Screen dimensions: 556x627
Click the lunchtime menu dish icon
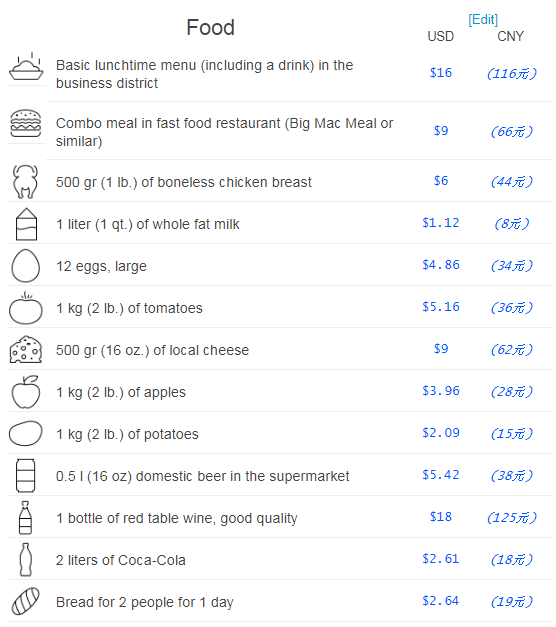pos(26,66)
